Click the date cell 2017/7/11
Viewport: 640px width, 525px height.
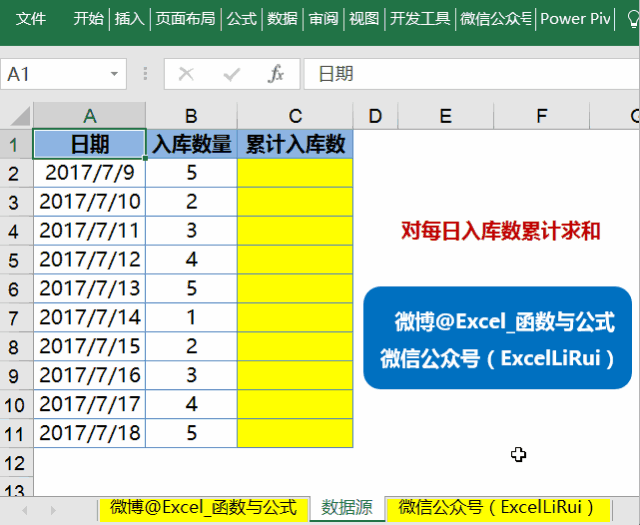coord(89,231)
